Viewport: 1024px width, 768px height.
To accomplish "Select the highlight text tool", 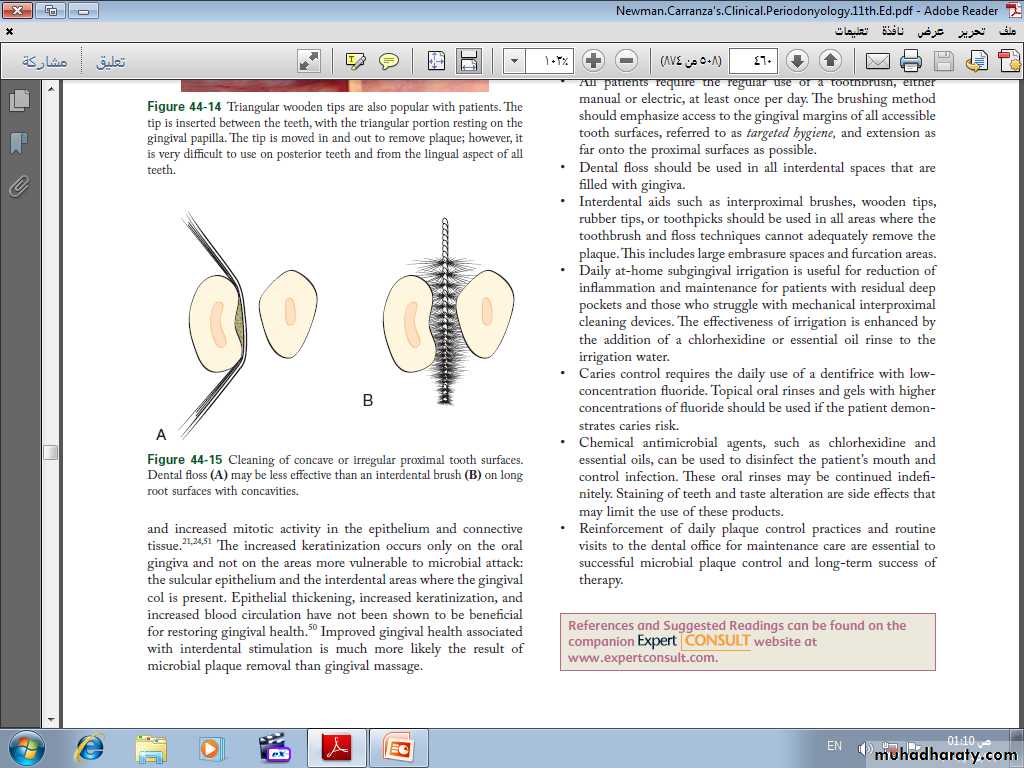I will click(356, 61).
